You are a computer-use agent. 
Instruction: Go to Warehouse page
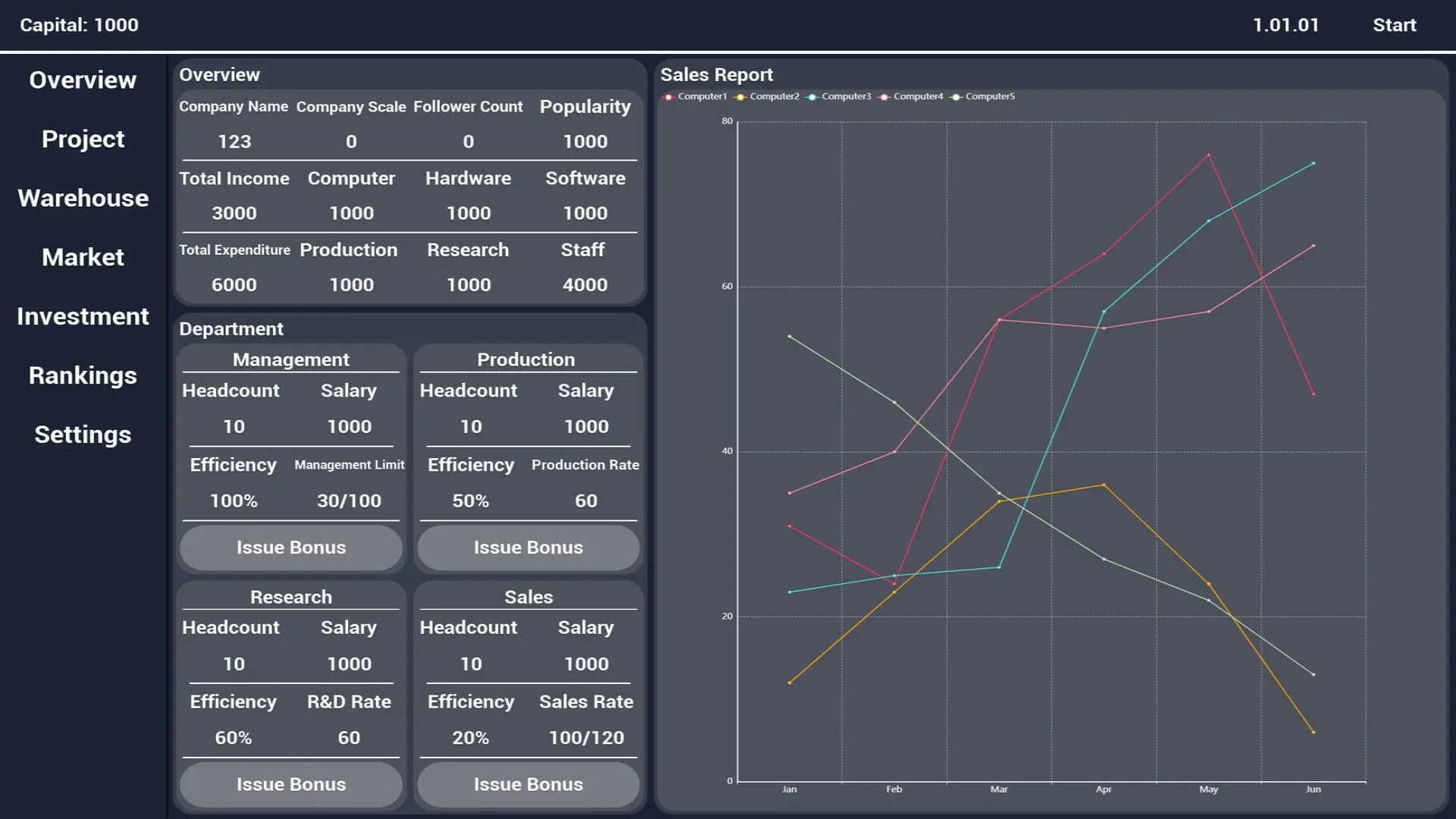83,199
